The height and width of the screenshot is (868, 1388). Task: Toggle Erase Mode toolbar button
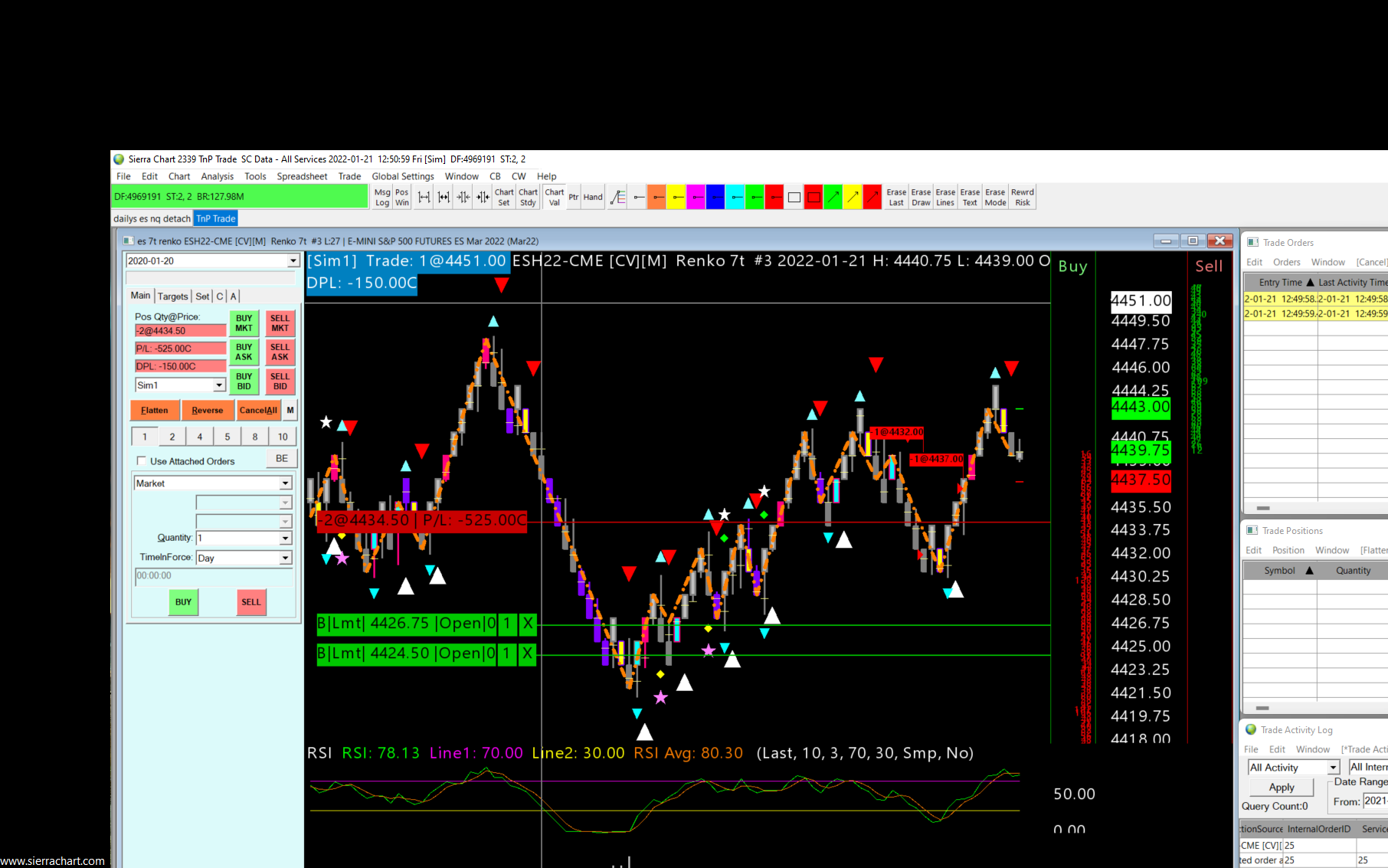tap(995, 197)
